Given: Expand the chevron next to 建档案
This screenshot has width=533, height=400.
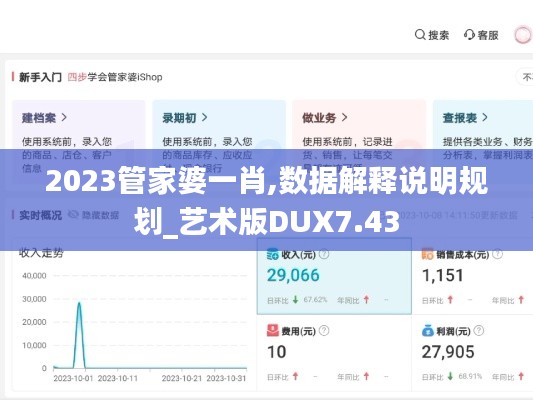Looking at the screenshot, I should tap(64, 118).
